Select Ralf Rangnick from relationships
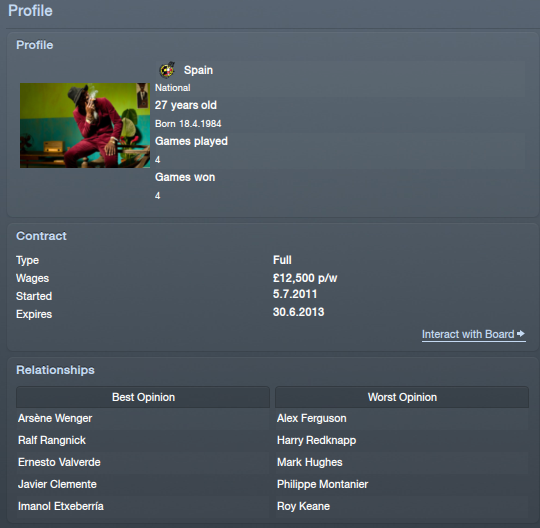540x528 pixels. [x=52, y=440]
